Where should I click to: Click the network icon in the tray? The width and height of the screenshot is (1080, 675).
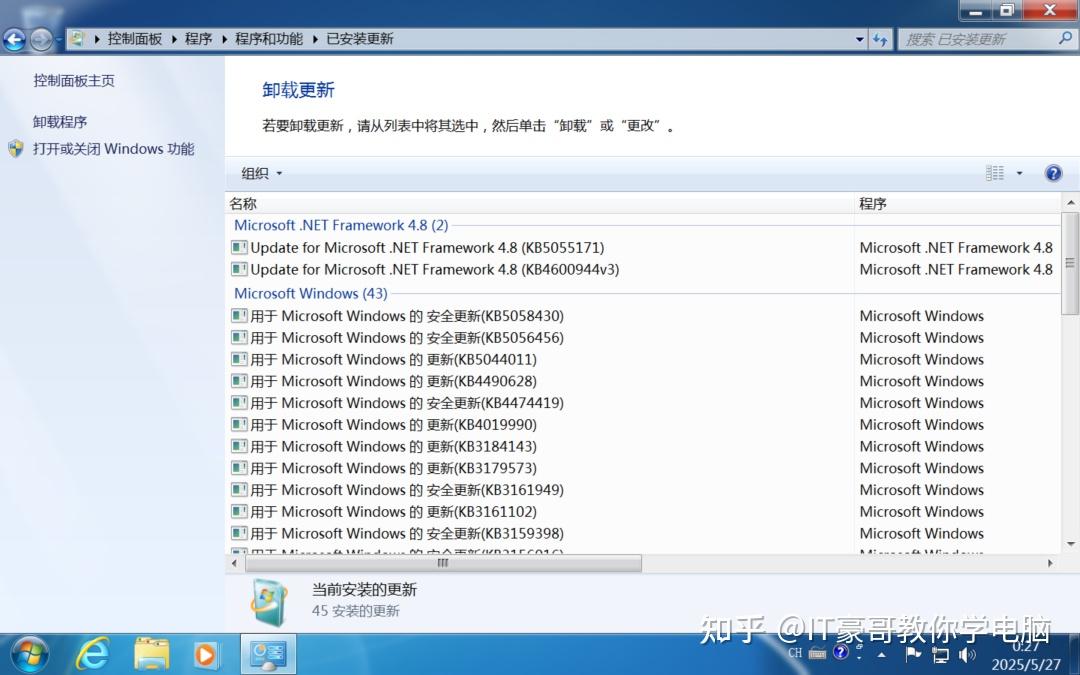coord(939,654)
